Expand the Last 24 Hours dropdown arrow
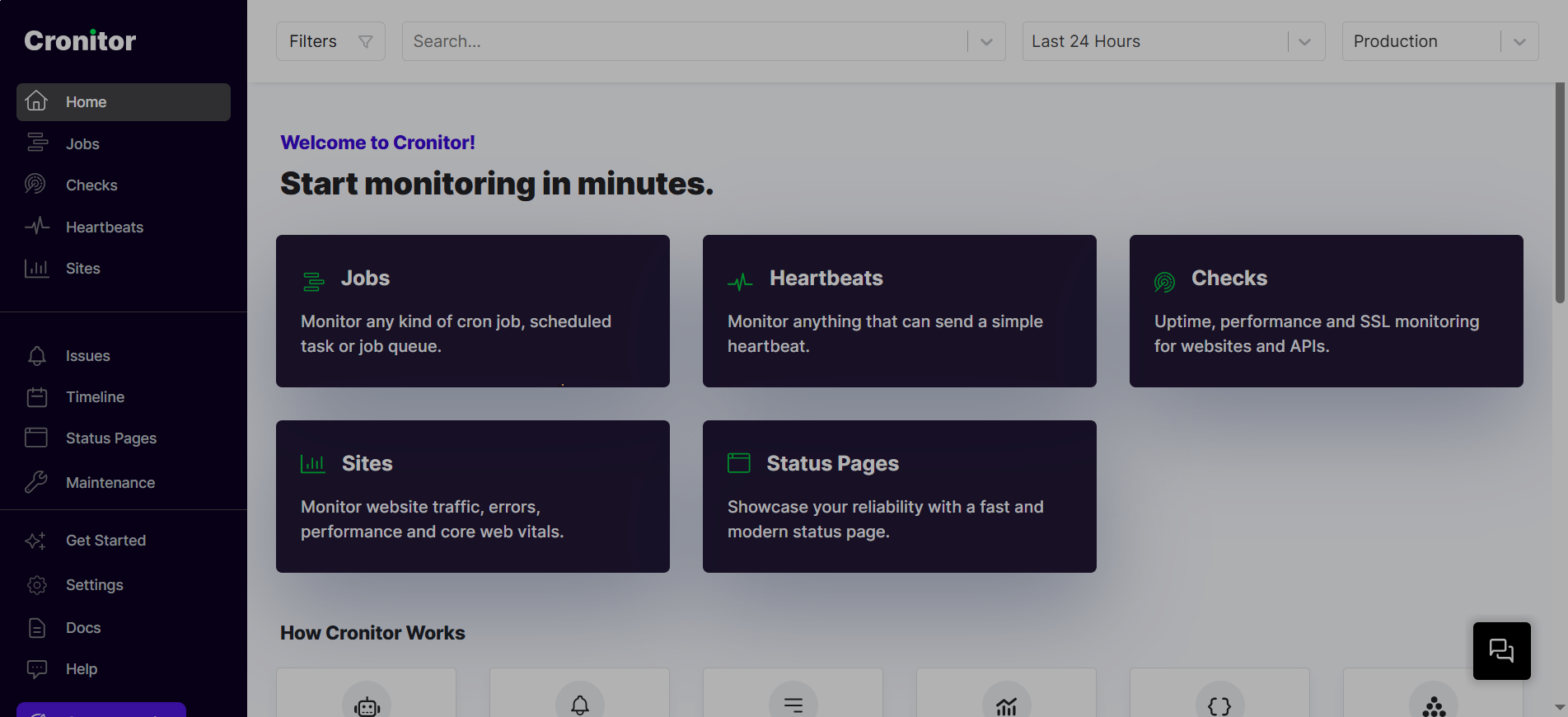This screenshot has width=1568, height=717. (x=1305, y=41)
